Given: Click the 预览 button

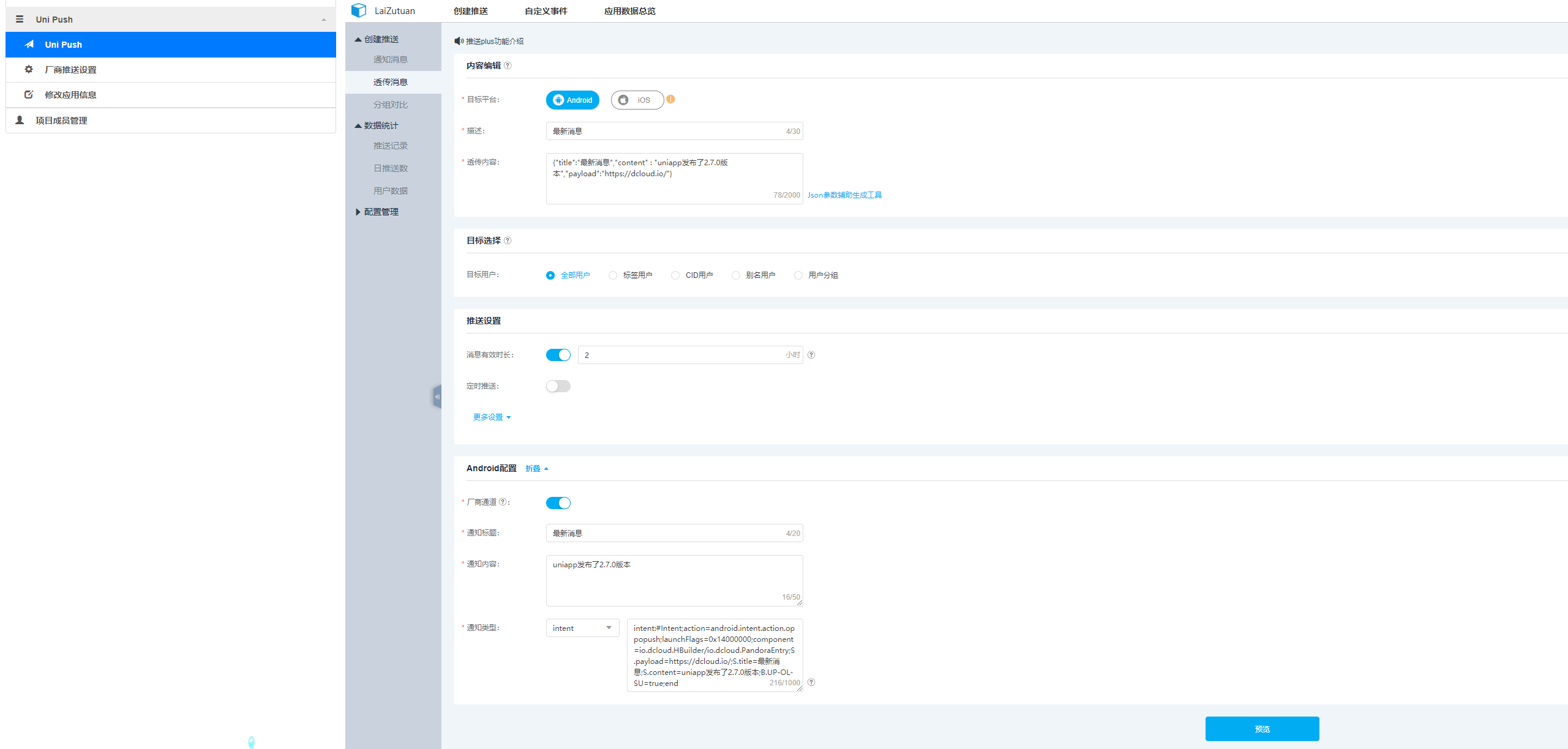Looking at the screenshot, I should (1262, 729).
